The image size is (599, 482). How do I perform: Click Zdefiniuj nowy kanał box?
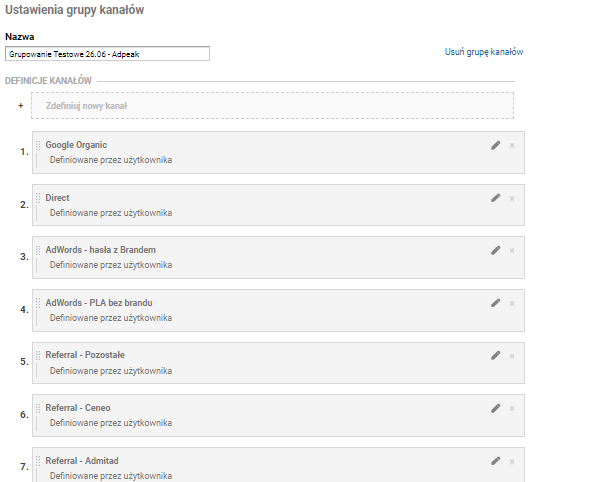point(272,105)
